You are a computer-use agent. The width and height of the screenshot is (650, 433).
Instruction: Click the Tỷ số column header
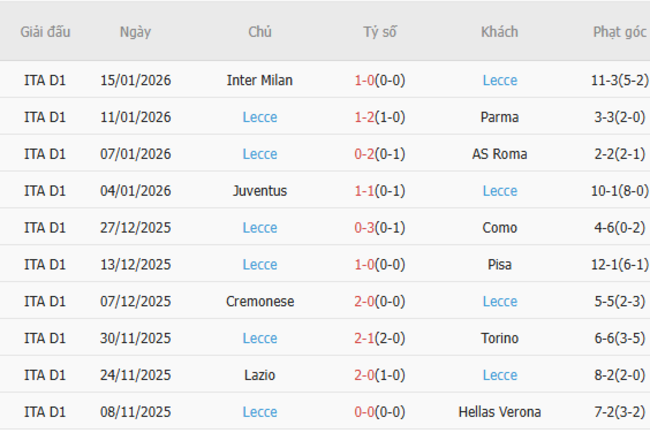click(380, 32)
